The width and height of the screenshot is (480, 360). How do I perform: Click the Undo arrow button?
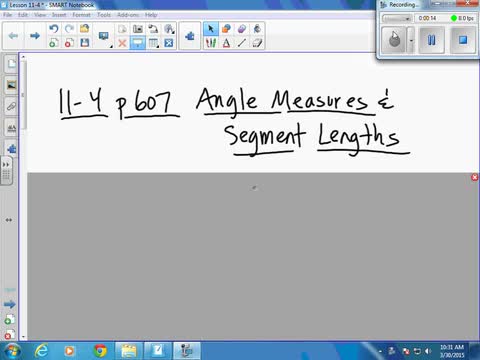coord(54,29)
